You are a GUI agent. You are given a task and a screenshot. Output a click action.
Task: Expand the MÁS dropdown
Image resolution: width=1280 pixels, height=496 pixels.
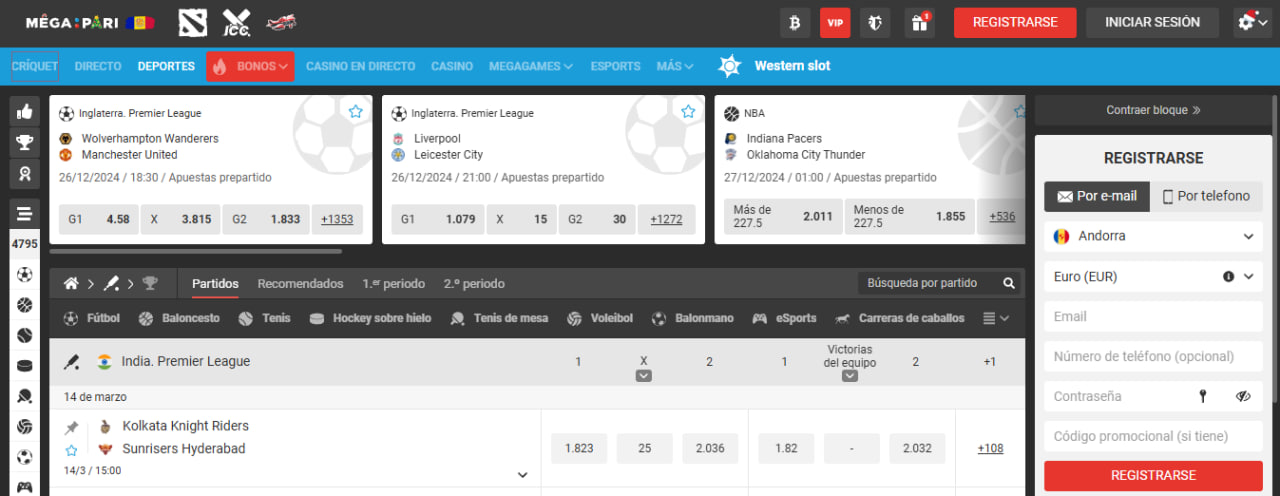675,66
